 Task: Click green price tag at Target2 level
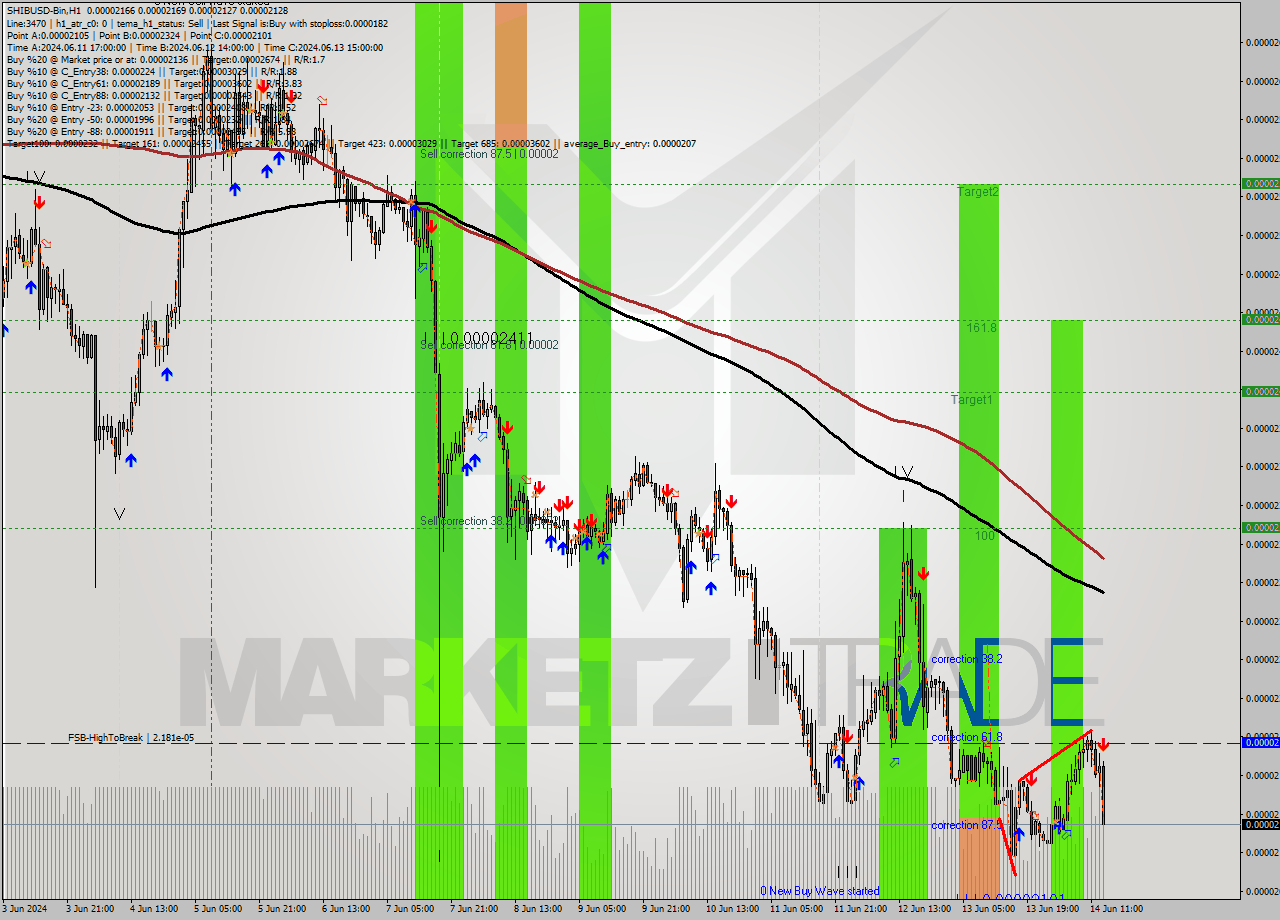tap(1260, 184)
